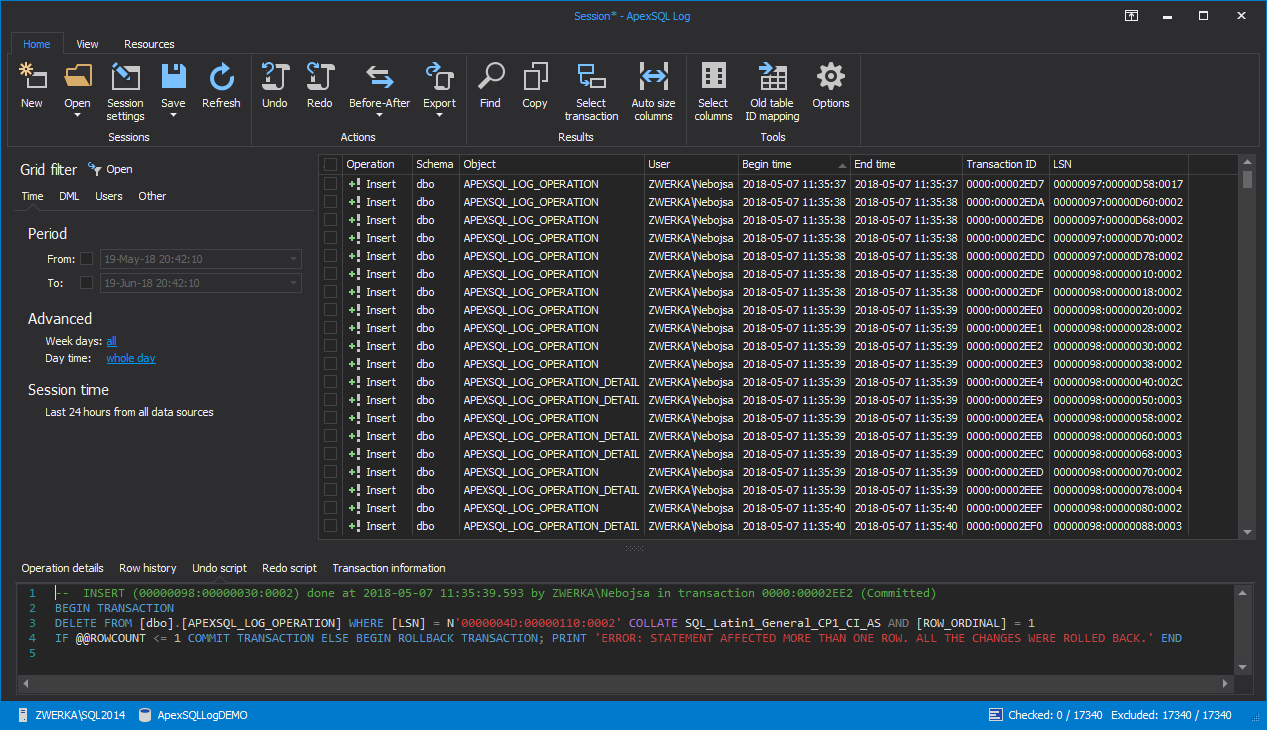Click the ApexSQLLogDEMO database status entry
The width and height of the screenshot is (1267, 730).
click(193, 716)
